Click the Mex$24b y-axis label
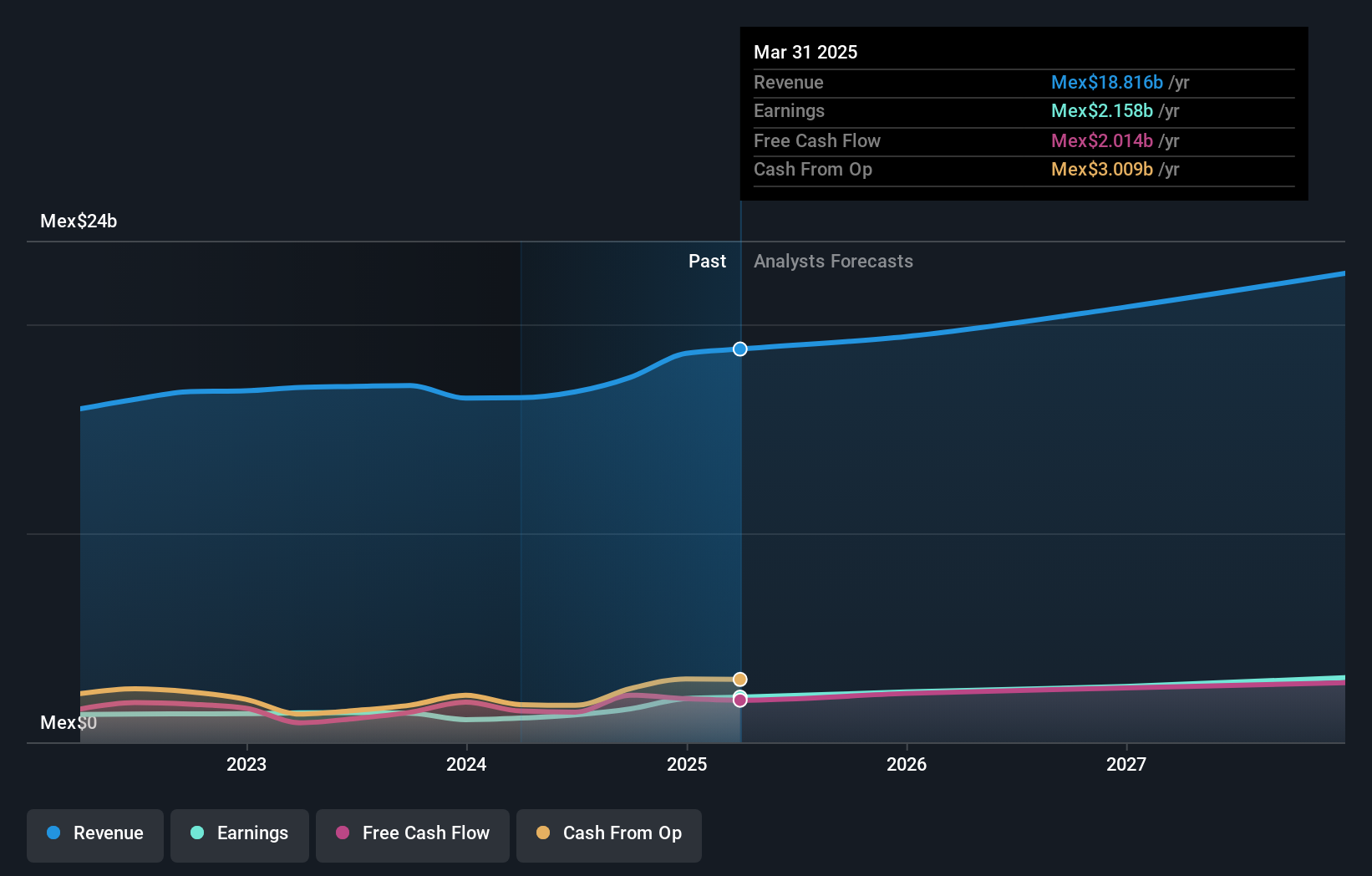This screenshot has width=1372, height=876. click(x=79, y=221)
